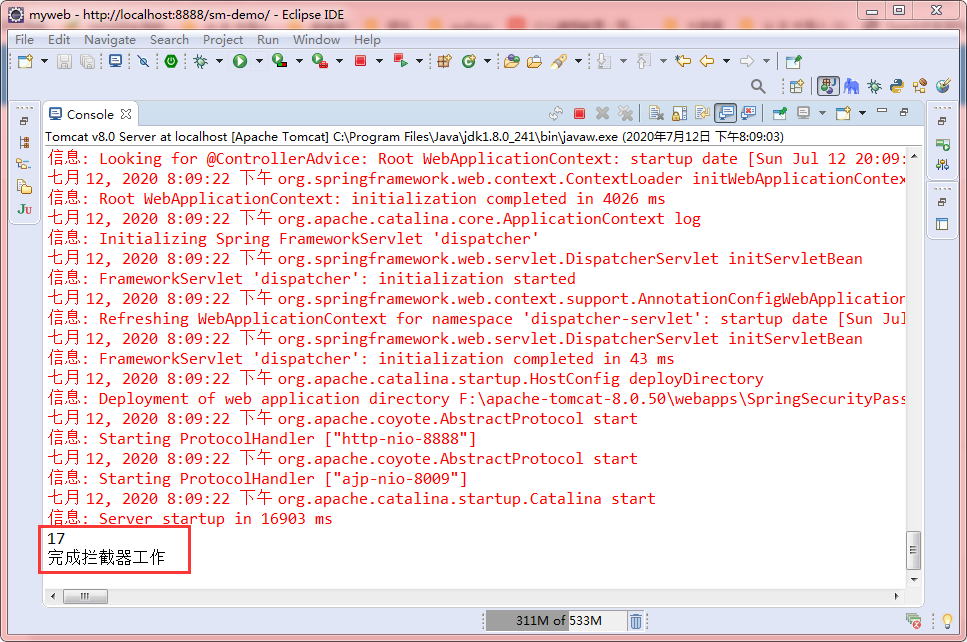Open dropdown arrow next to Debug icon
Screen dimensions: 967x642
(x=219, y=61)
